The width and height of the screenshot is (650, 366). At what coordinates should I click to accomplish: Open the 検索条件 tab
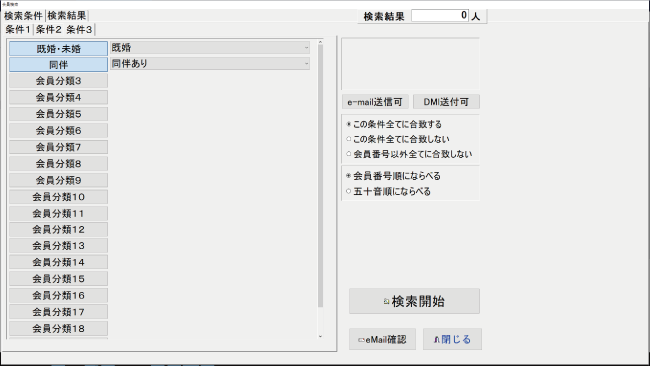pyautogui.click(x=23, y=16)
